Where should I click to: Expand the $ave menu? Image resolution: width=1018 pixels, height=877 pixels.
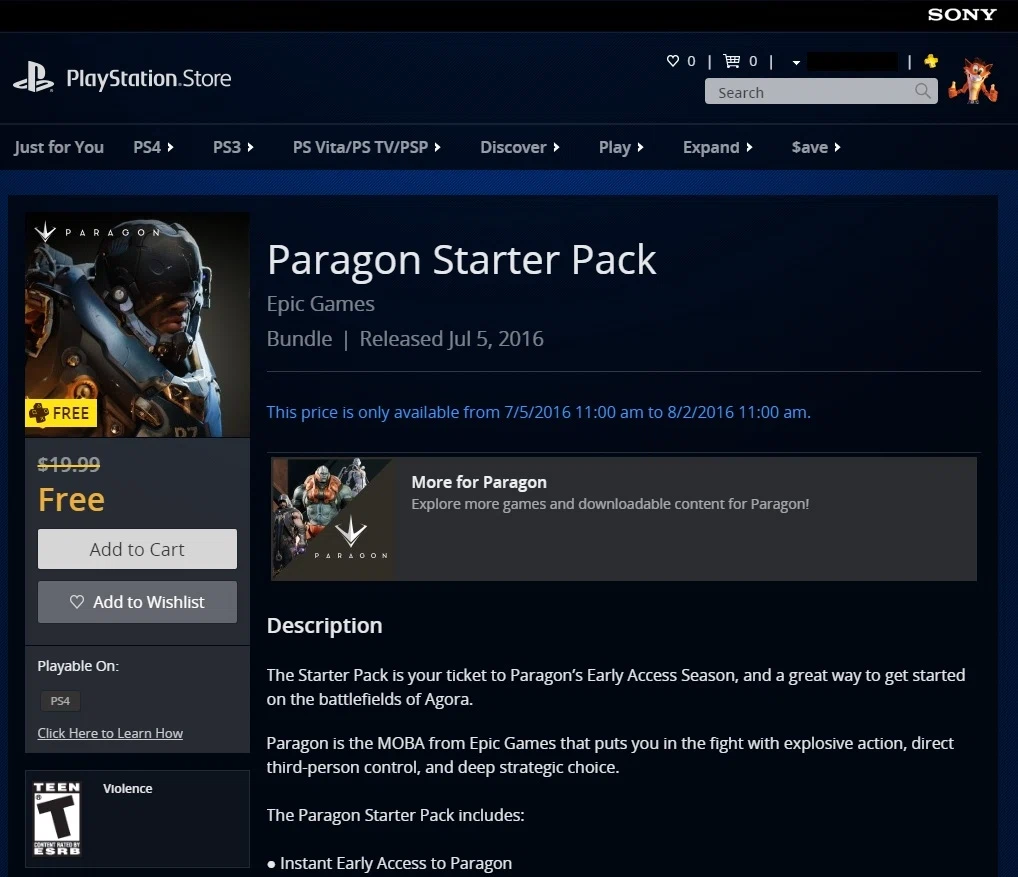tap(816, 147)
